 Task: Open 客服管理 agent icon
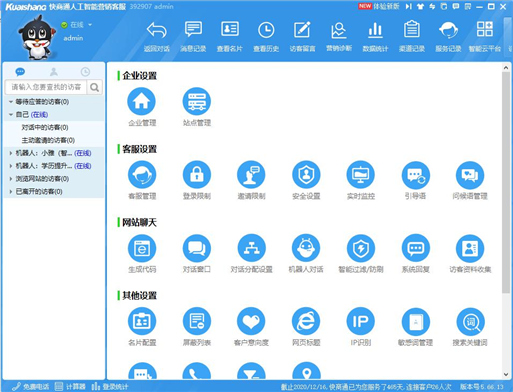[x=142, y=175]
